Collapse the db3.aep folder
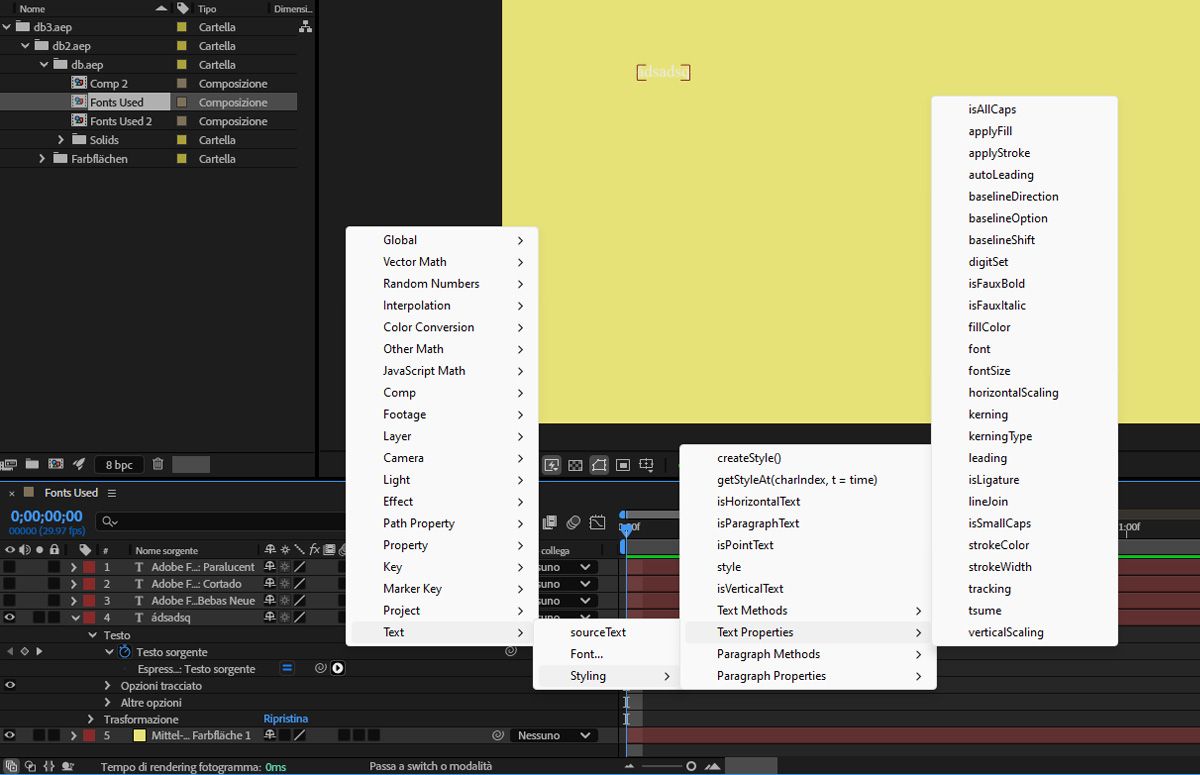This screenshot has width=1200, height=775. coord(7,27)
